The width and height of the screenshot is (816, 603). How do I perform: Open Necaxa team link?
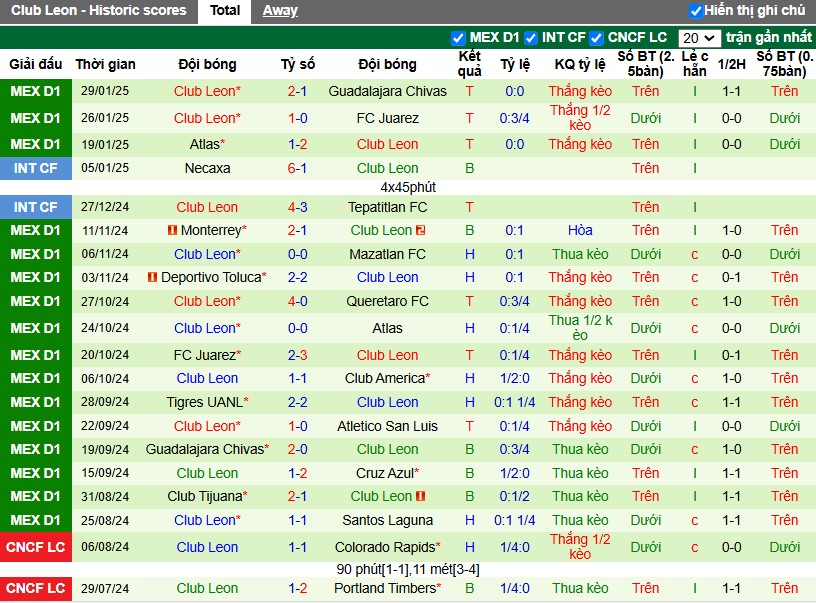tap(207, 168)
